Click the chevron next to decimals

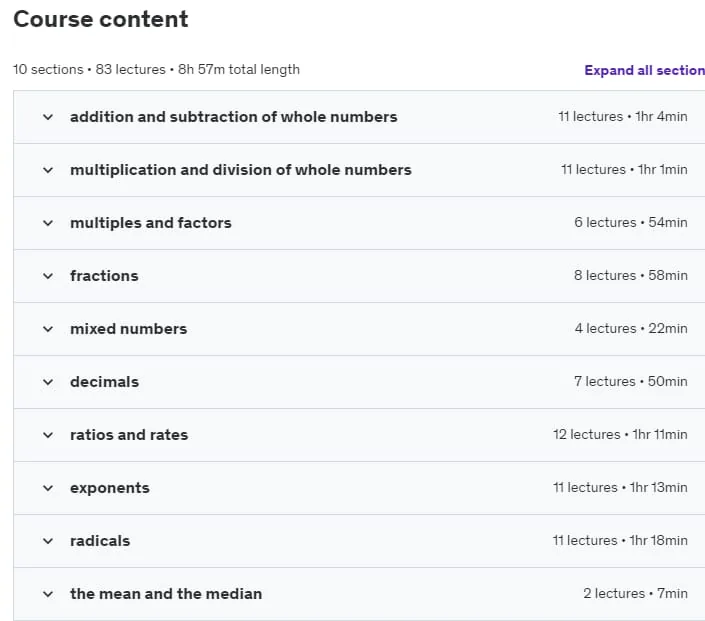point(48,382)
